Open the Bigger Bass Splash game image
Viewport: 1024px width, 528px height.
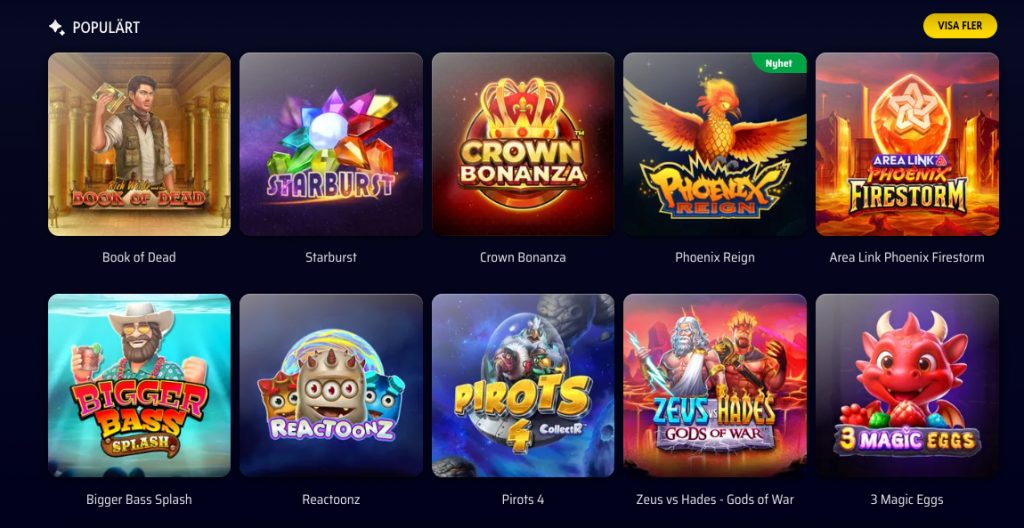point(139,386)
